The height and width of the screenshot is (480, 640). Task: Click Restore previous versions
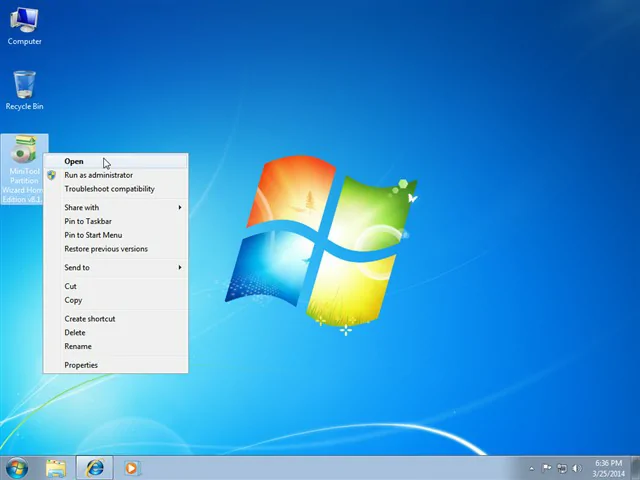click(x=106, y=249)
